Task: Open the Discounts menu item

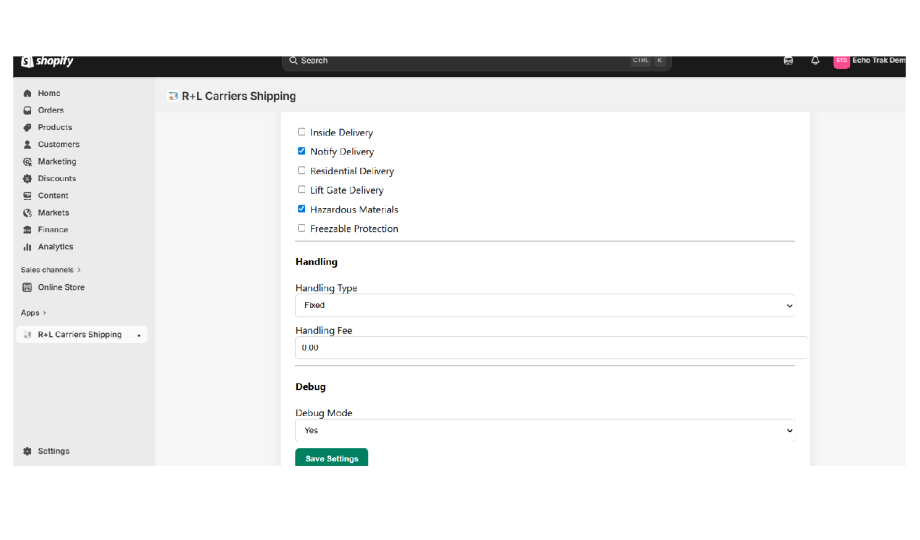Action: (57, 178)
